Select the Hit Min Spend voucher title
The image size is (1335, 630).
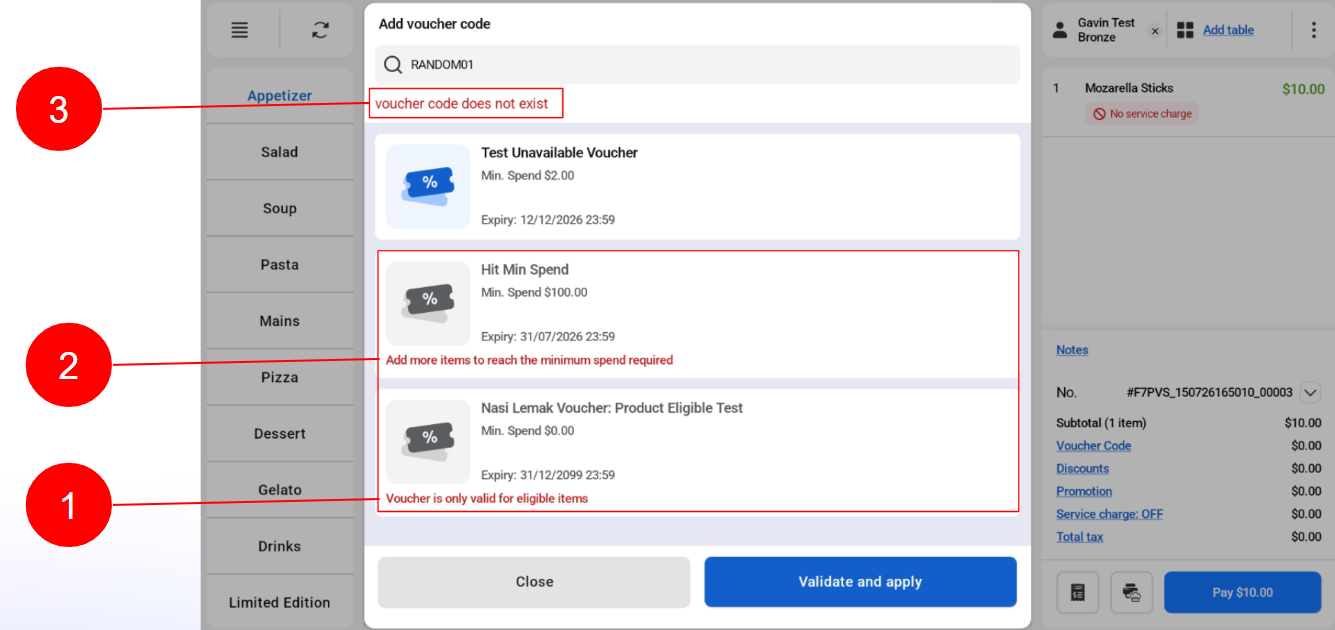(525, 270)
